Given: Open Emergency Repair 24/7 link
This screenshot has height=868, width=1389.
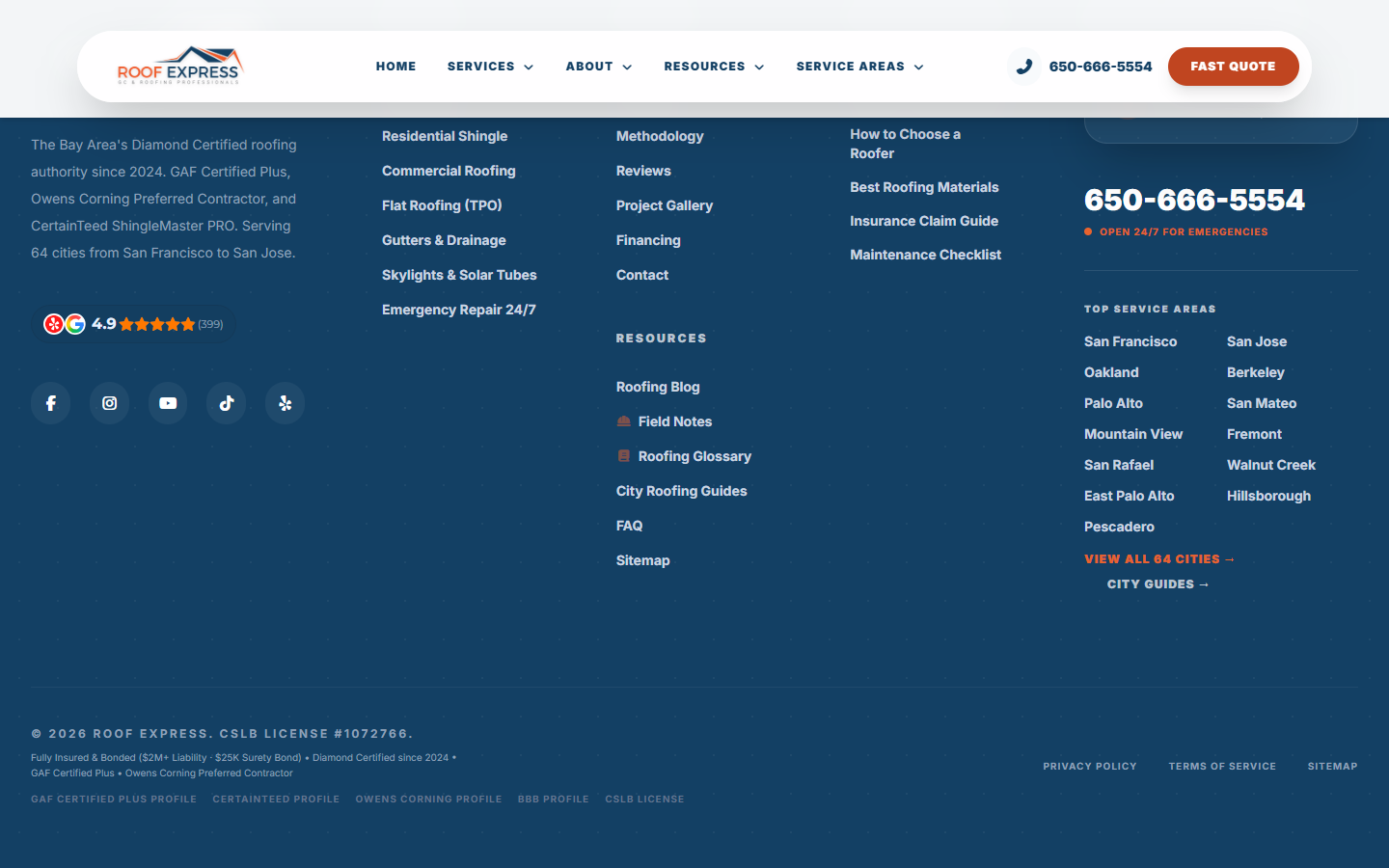Looking at the screenshot, I should 459,310.
